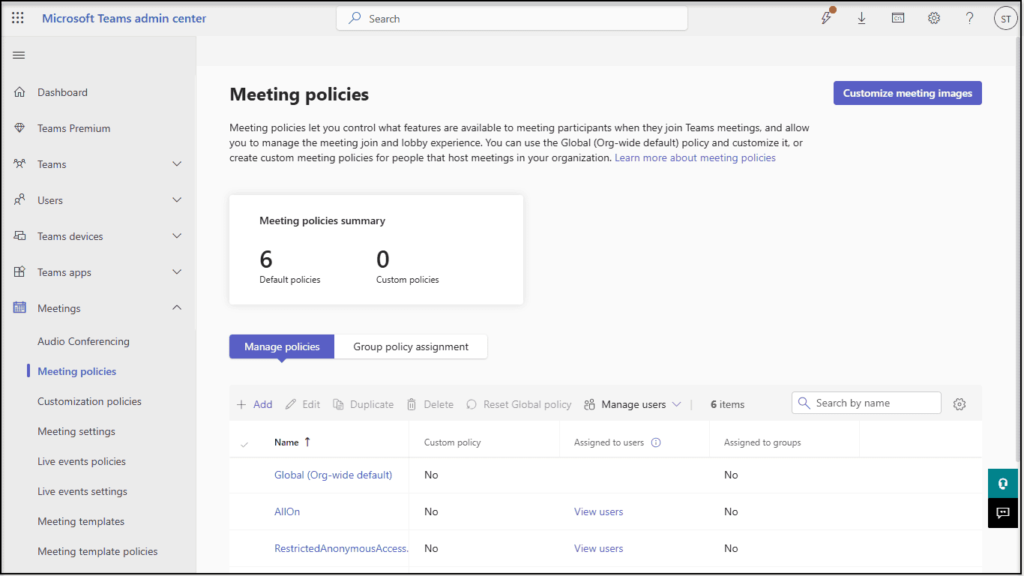Open the Manage users dropdown
Viewport: 1024px width, 576px height.
tap(633, 403)
